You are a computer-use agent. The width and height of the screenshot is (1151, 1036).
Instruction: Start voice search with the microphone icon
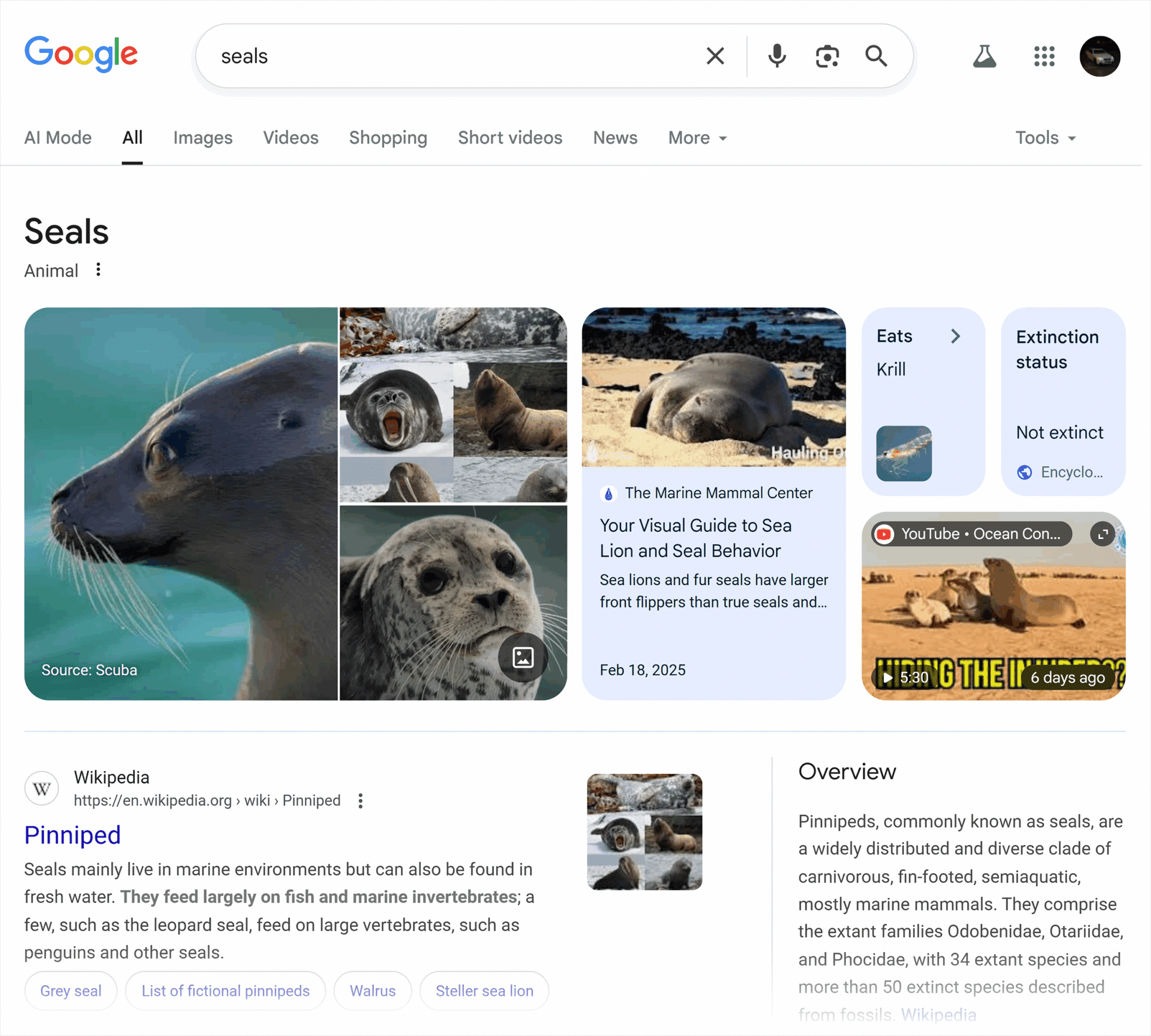(x=777, y=56)
